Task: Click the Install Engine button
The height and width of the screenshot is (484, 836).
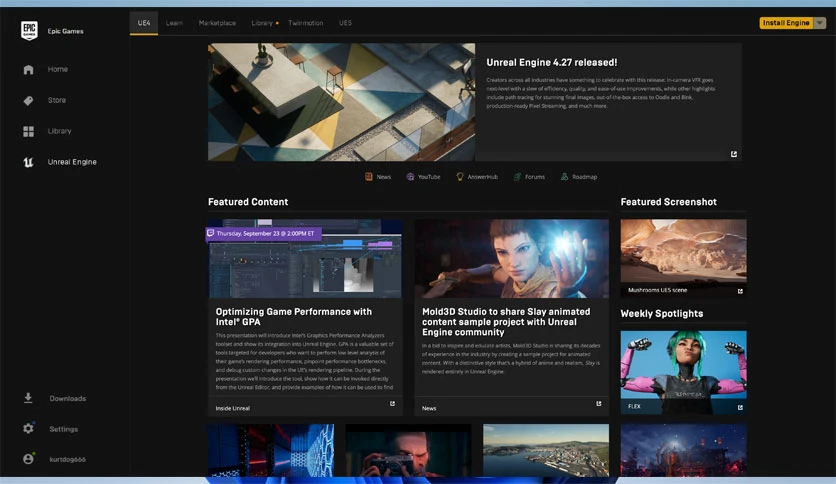Action: coord(786,23)
